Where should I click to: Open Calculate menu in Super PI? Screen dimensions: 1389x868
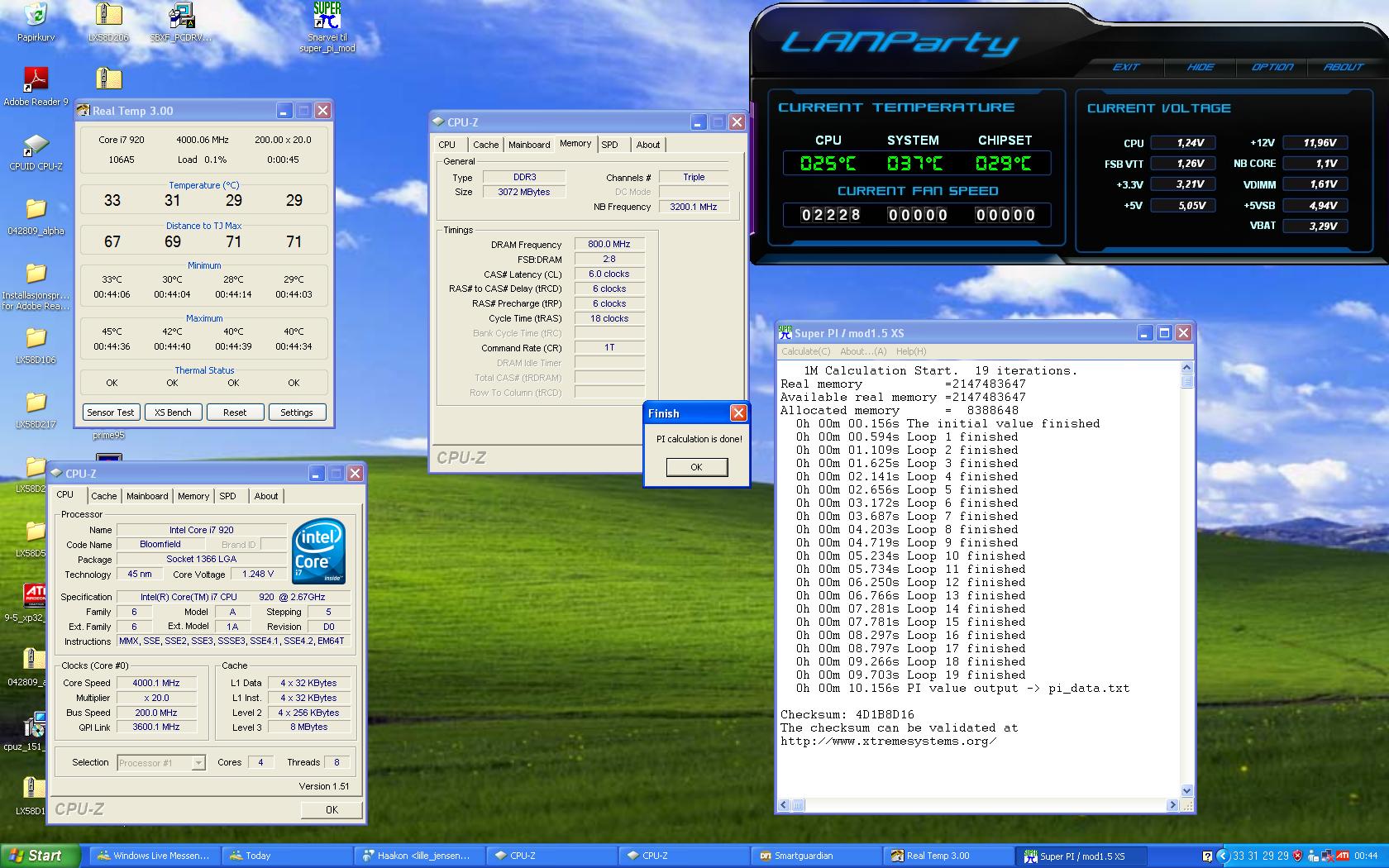pos(806,351)
